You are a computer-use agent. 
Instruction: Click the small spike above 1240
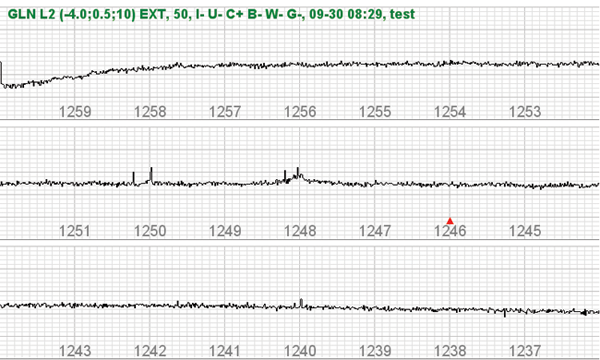coord(301,303)
